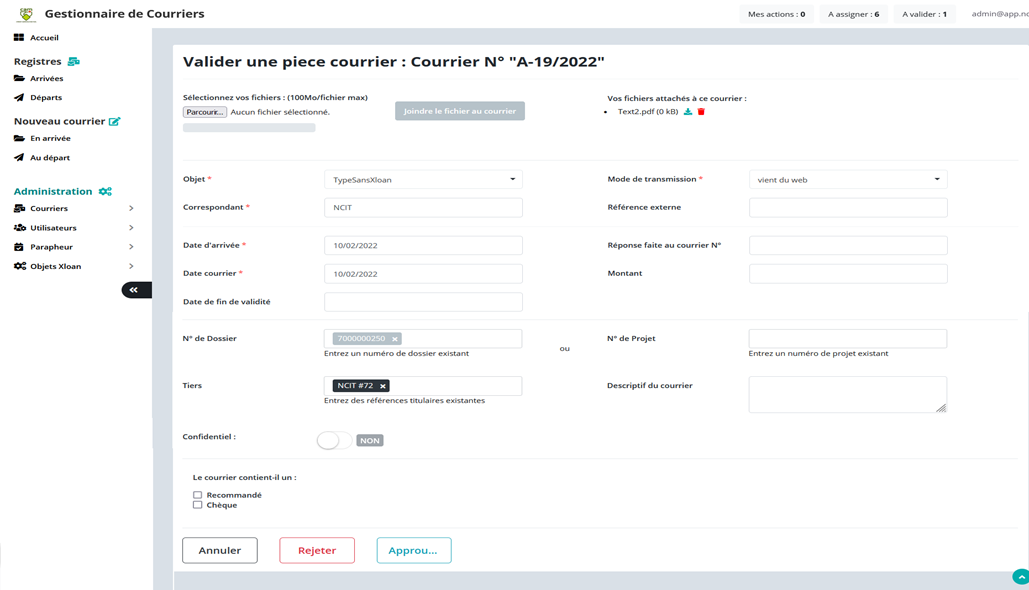Go to Accueil in sidebar
Image resolution: width=1029 pixels, height=590 pixels.
coord(44,38)
